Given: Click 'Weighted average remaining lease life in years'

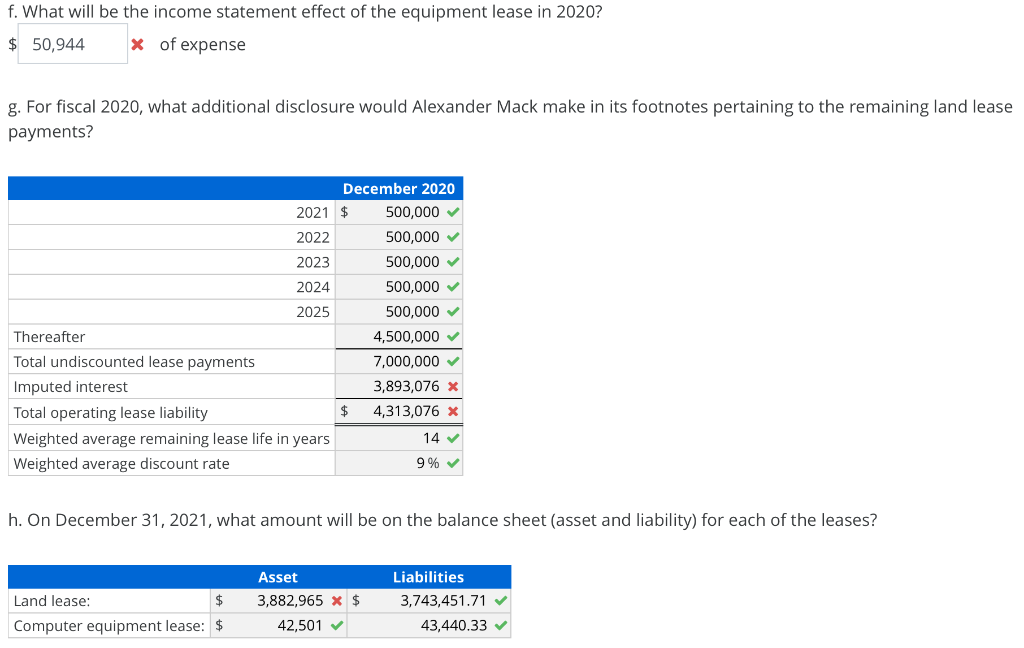Looking at the screenshot, I should point(171,439).
